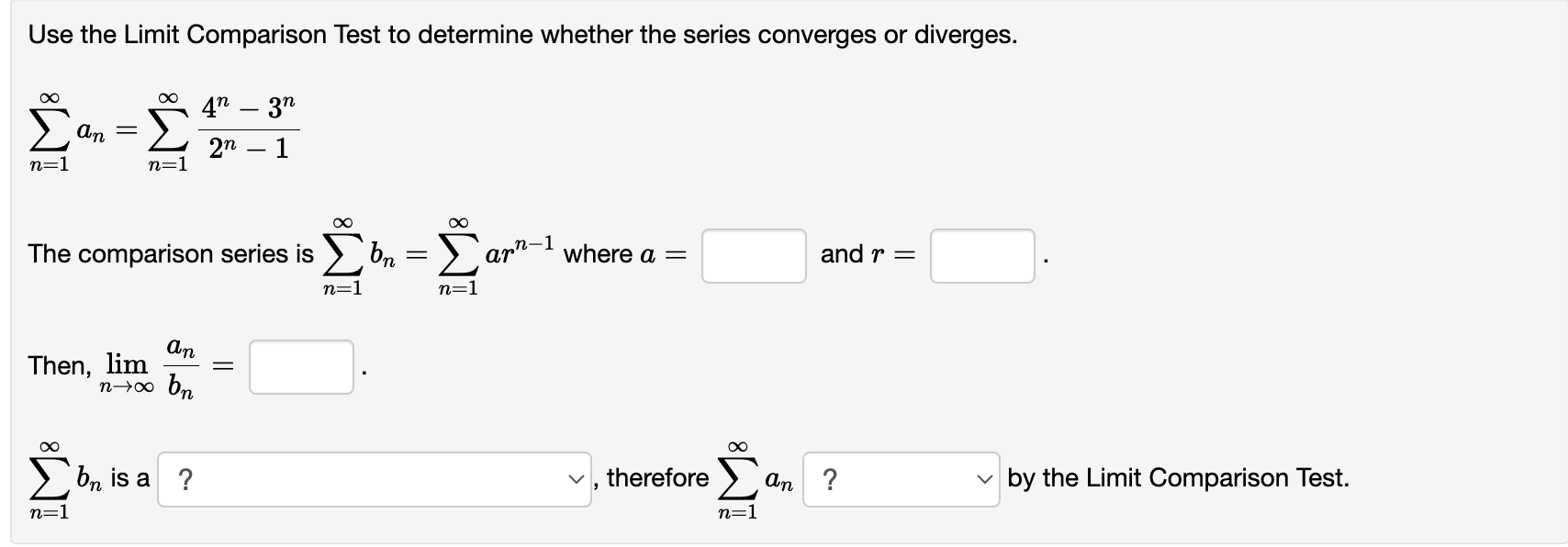The image size is (1568, 547).
Task: Click the input box for value a
Action: [x=753, y=256]
